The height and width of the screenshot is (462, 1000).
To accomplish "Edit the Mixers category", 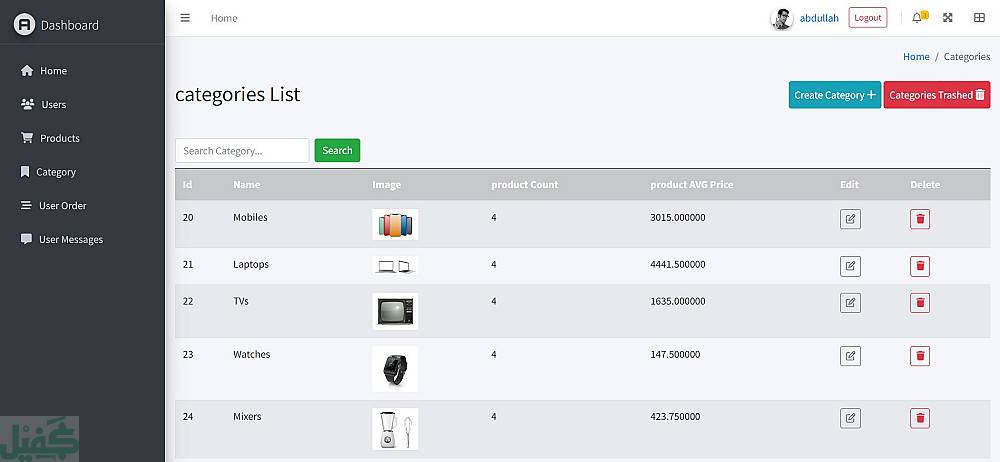I will [x=850, y=418].
